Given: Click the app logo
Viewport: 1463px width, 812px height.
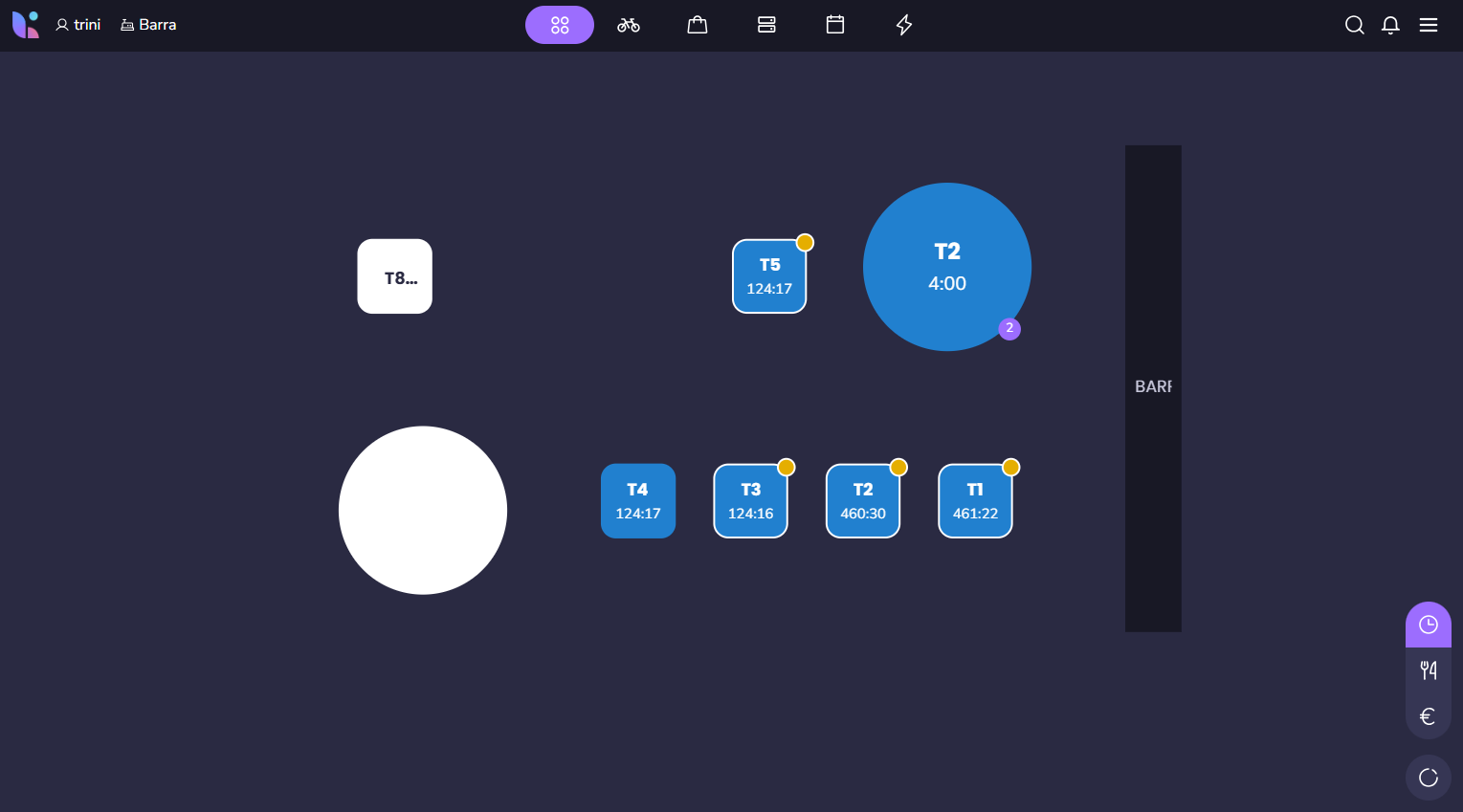Looking at the screenshot, I should point(26,25).
